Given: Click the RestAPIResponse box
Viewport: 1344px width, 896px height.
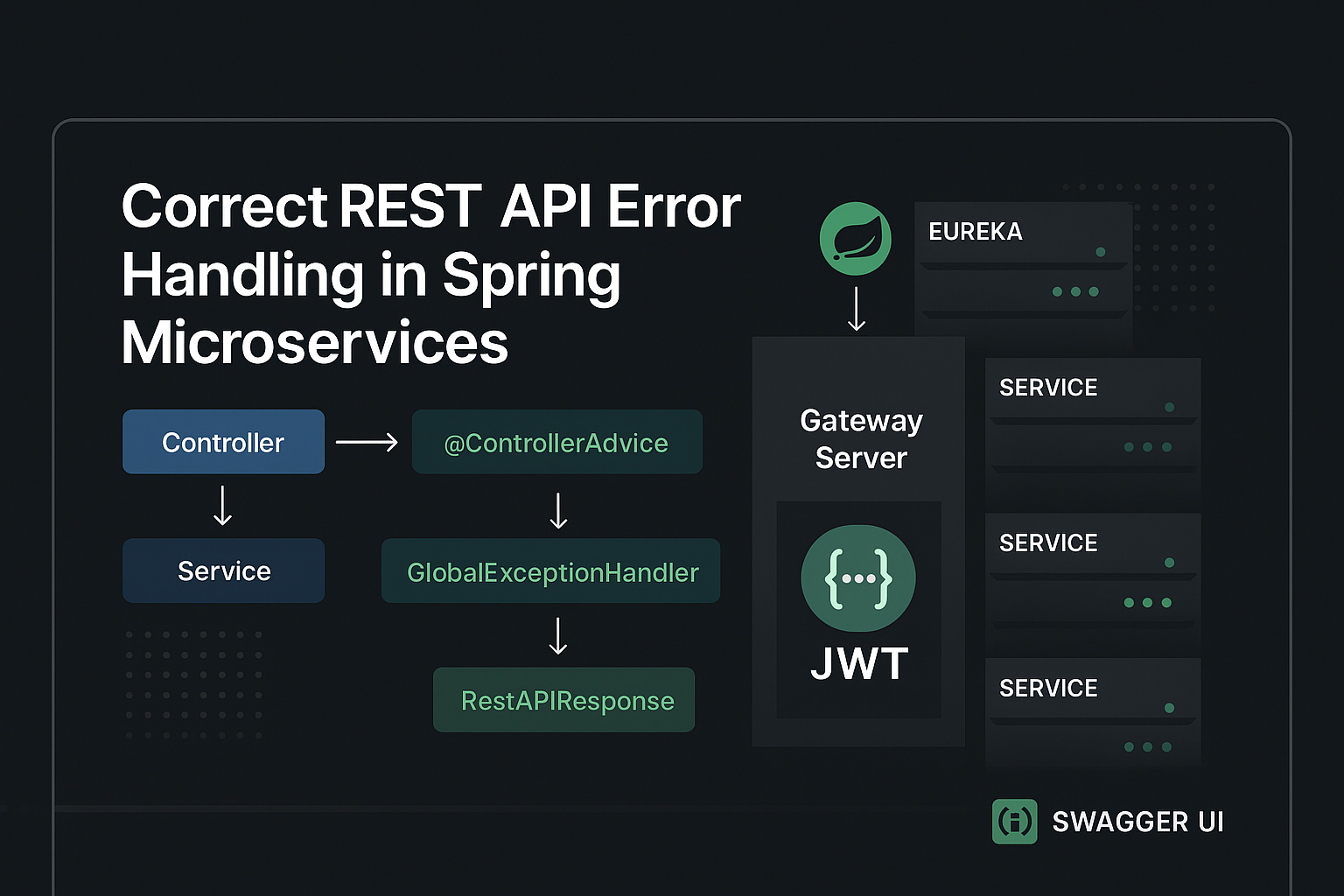Looking at the screenshot, I should [x=564, y=700].
